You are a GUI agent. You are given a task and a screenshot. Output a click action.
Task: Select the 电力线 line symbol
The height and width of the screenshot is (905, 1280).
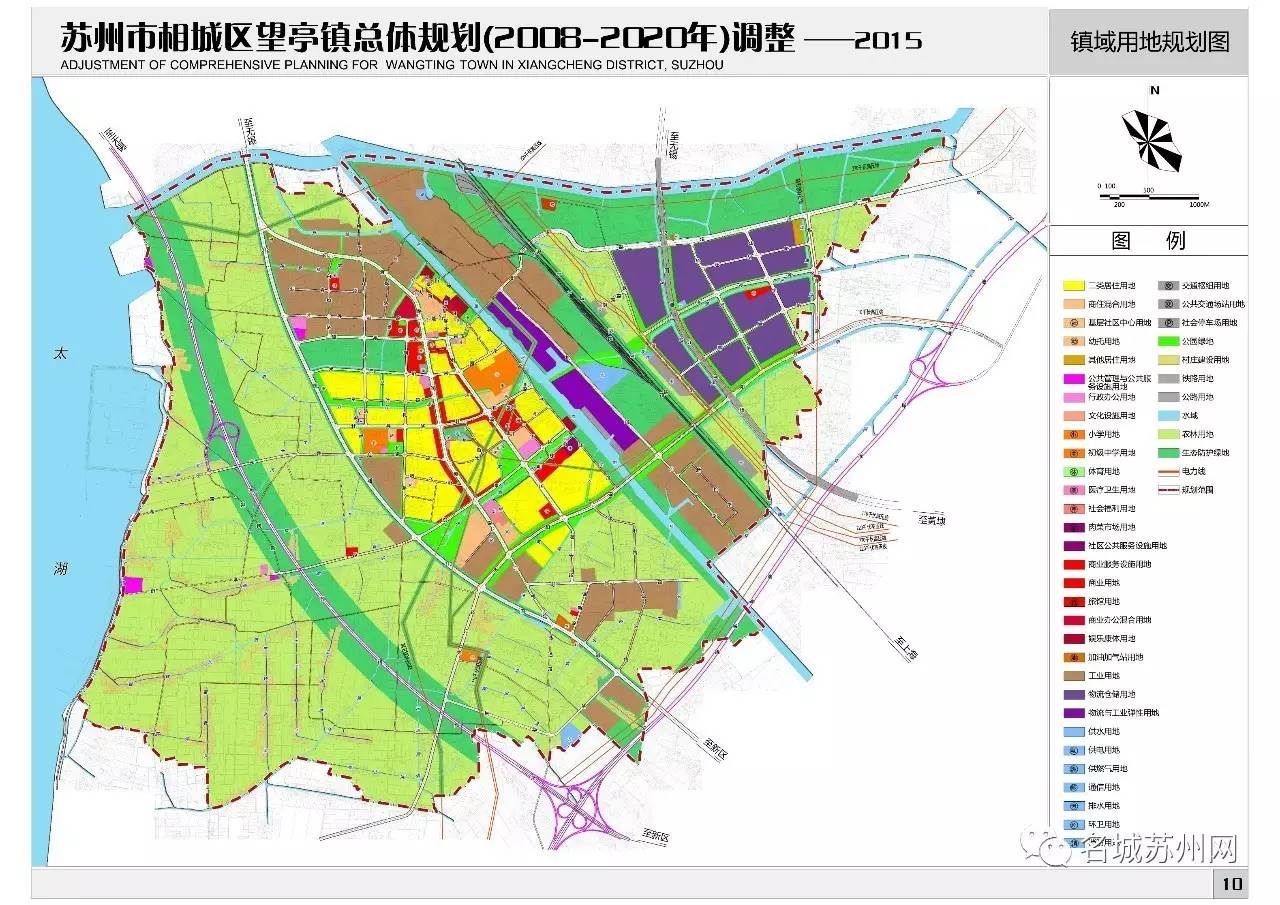pyautogui.click(x=1168, y=471)
